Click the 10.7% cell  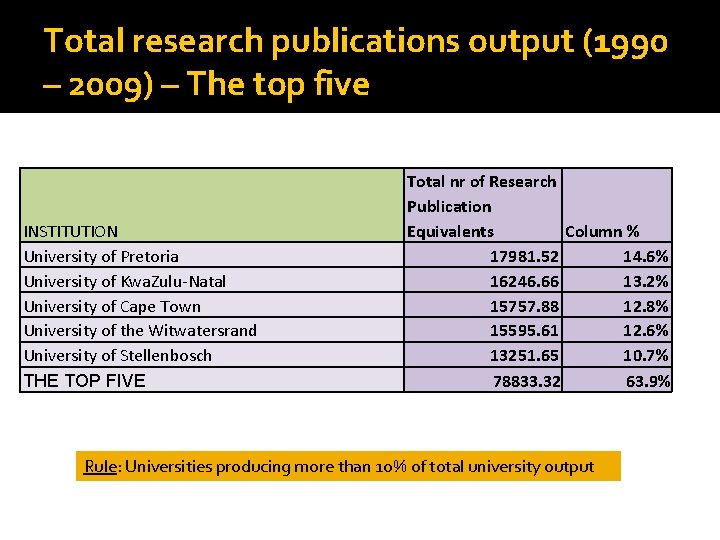pyautogui.click(x=617, y=354)
